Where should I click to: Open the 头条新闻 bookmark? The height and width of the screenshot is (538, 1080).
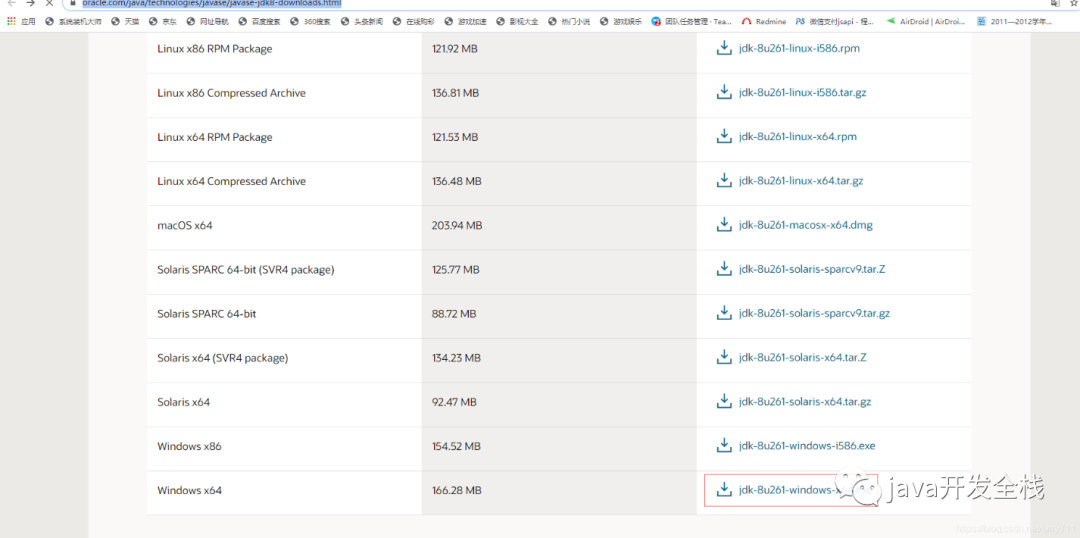pyautogui.click(x=362, y=21)
